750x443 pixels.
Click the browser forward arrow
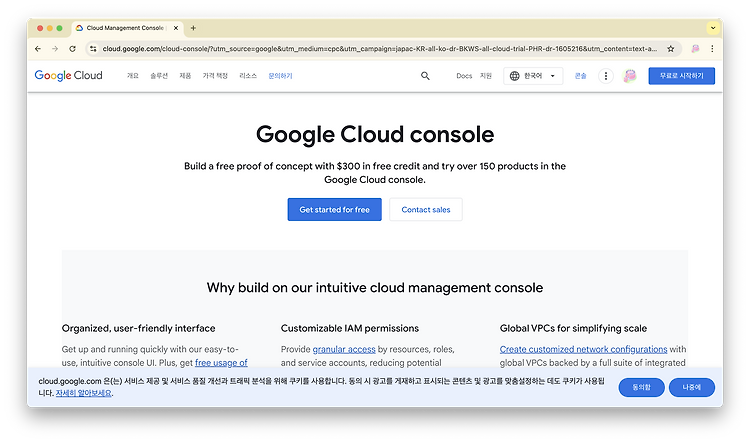coord(55,49)
